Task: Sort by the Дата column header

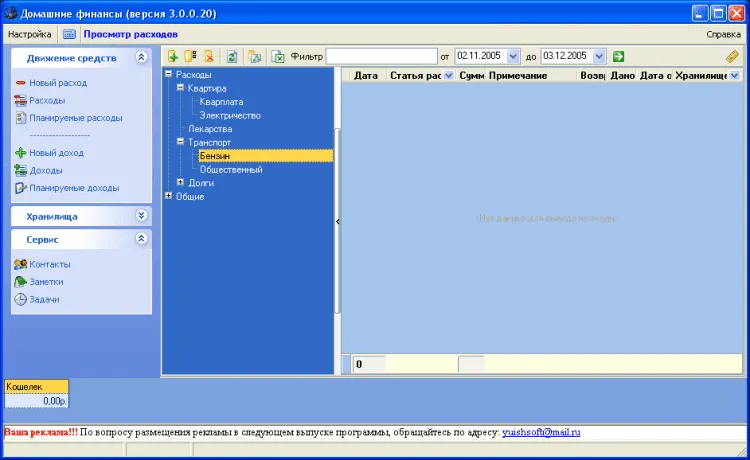Action: point(366,76)
